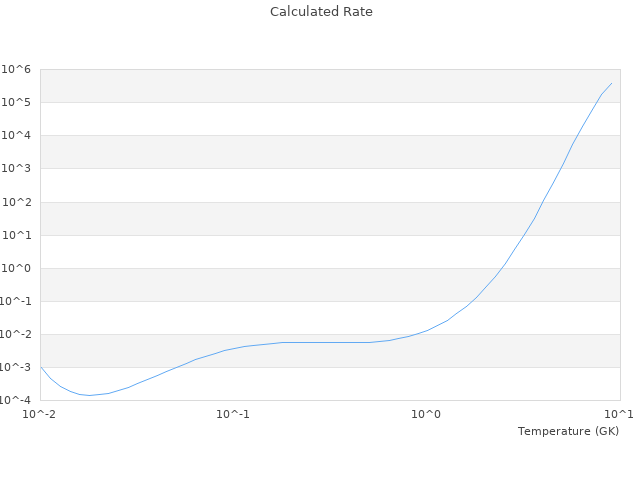Click the 10^0 label on the x-axis

coord(427,414)
